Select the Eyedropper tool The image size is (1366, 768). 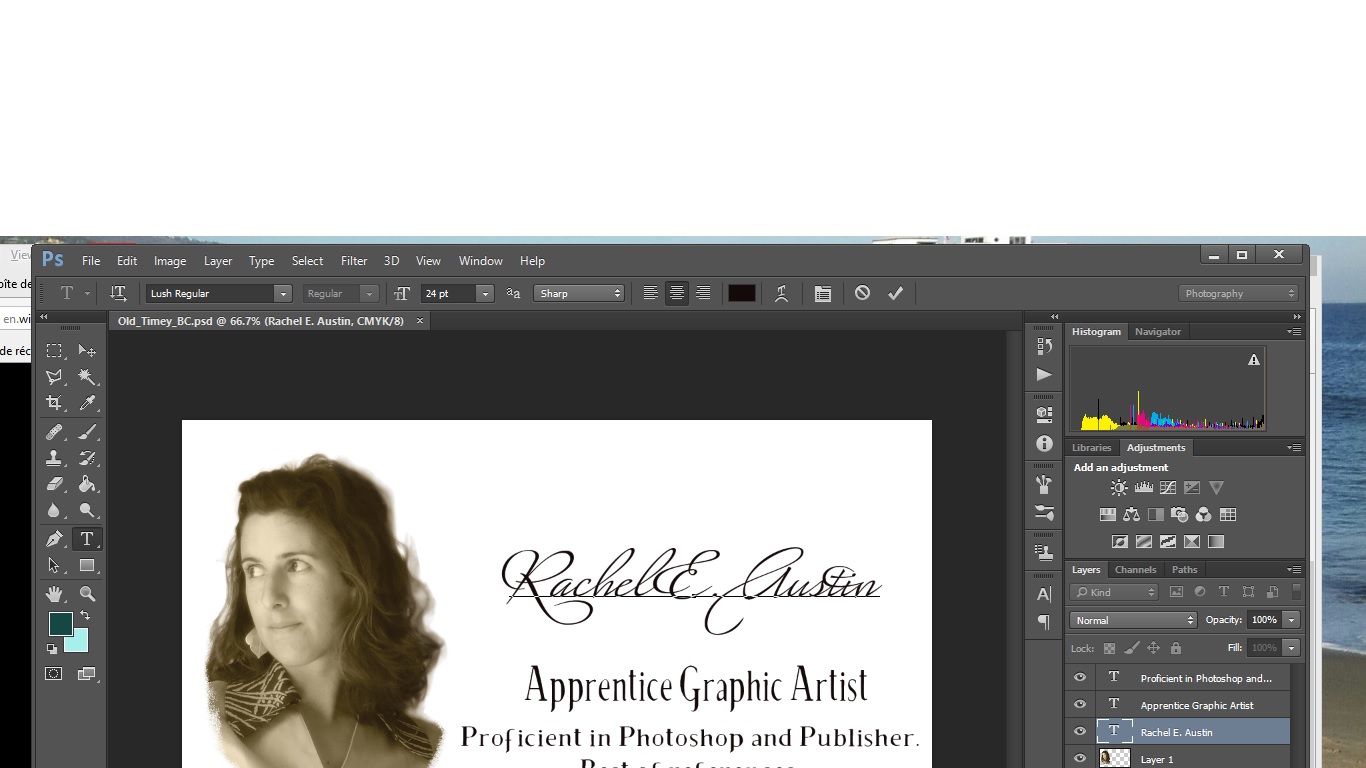[x=87, y=403]
